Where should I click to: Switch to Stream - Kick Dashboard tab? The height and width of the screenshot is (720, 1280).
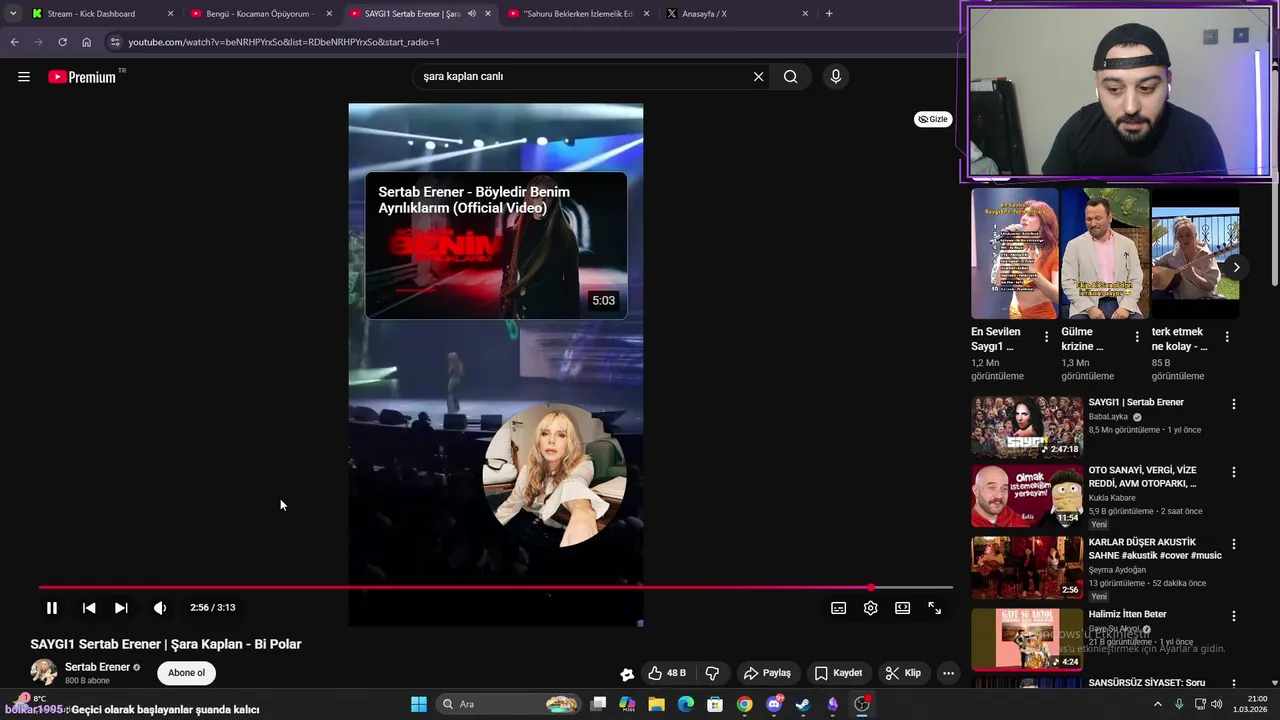pyautogui.click(x=103, y=14)
